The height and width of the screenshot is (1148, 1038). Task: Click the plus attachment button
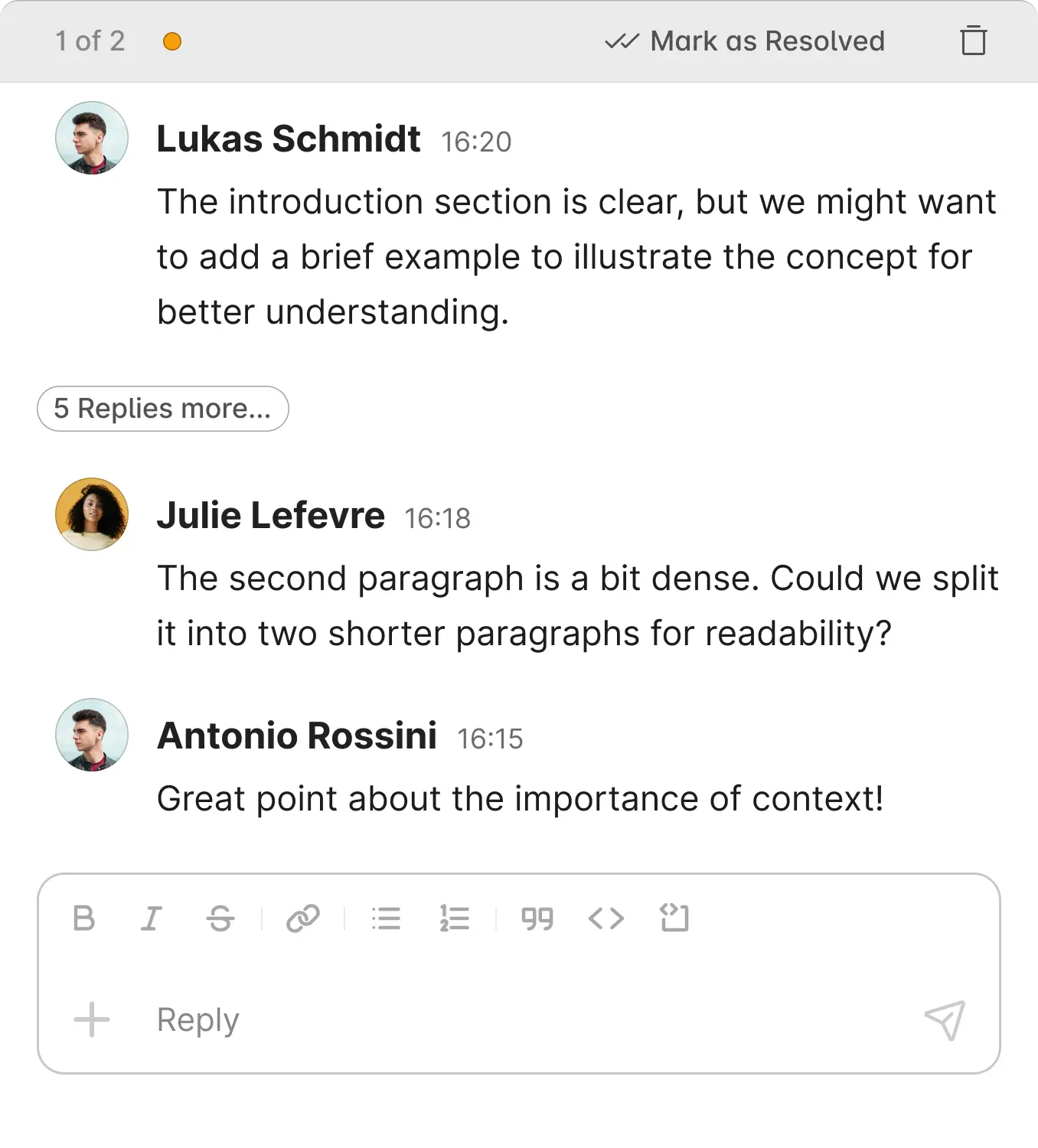92,1019
